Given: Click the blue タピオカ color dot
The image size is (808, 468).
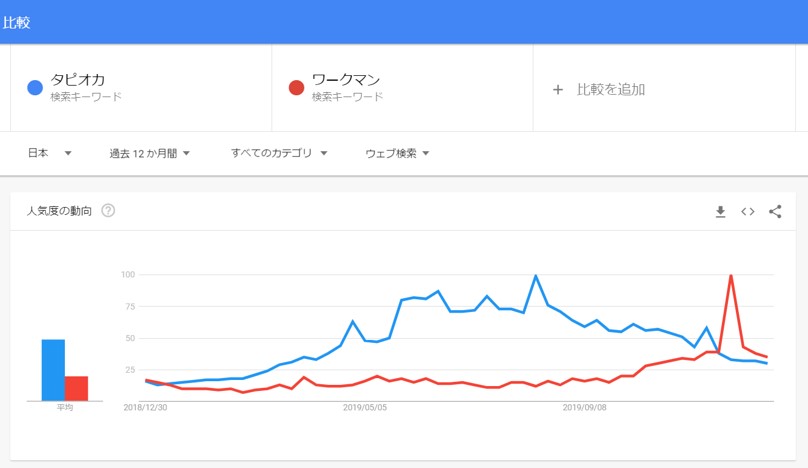Looking at the screenshot, I should 35,88.
